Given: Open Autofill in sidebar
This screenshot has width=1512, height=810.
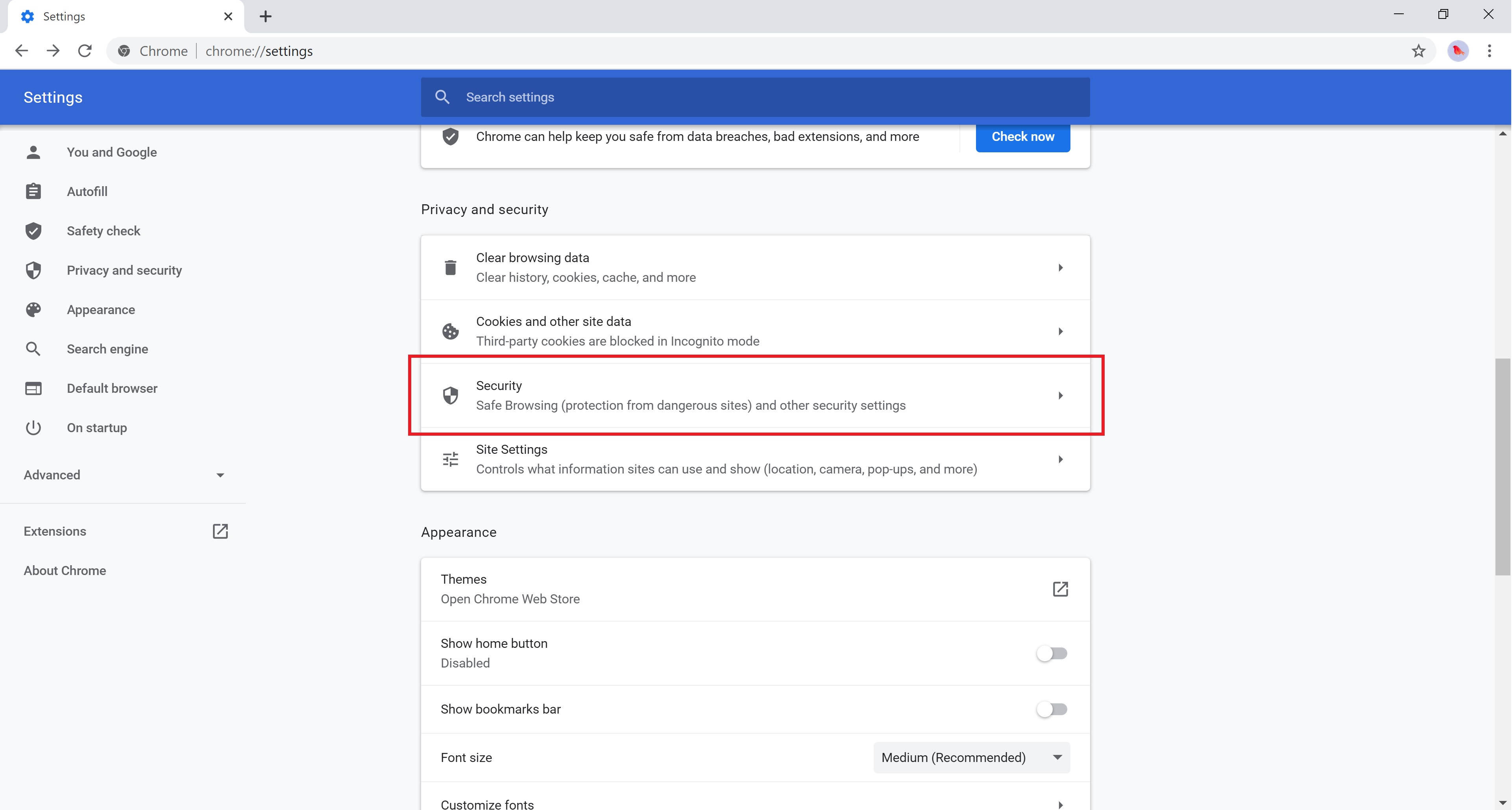Looking at the screenshot, I should pos(87,191).
